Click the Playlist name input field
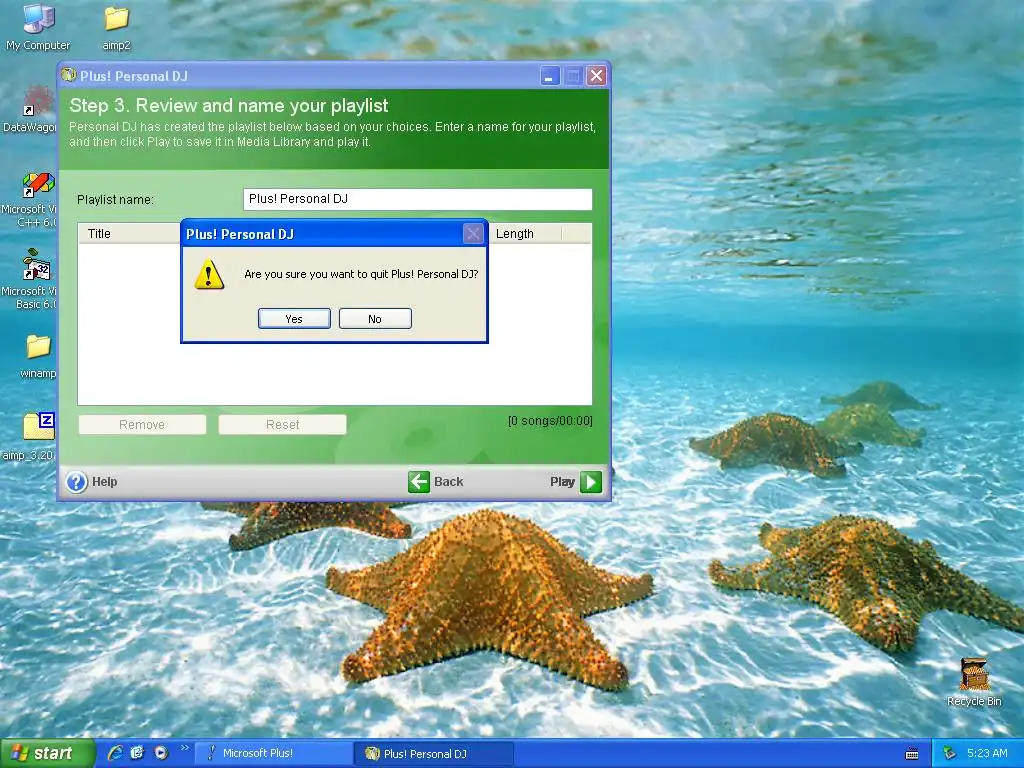This screenshot has height=768, width=1024. coord(417,199)
